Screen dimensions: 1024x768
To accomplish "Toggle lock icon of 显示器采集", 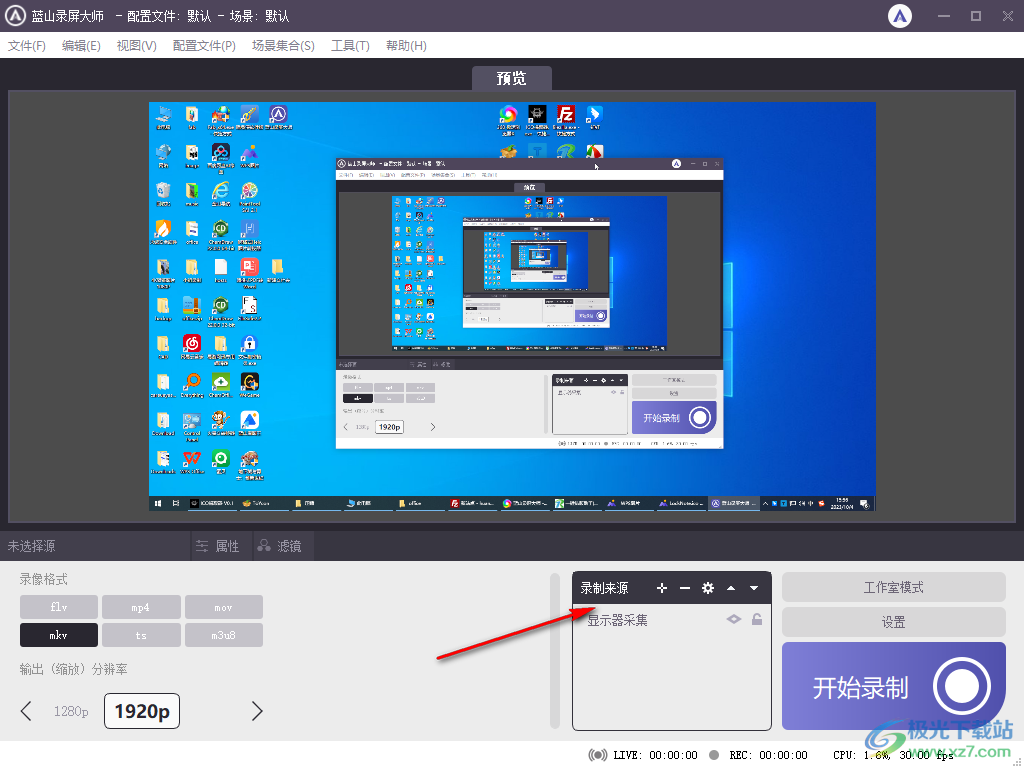I will tap(757, 619).
